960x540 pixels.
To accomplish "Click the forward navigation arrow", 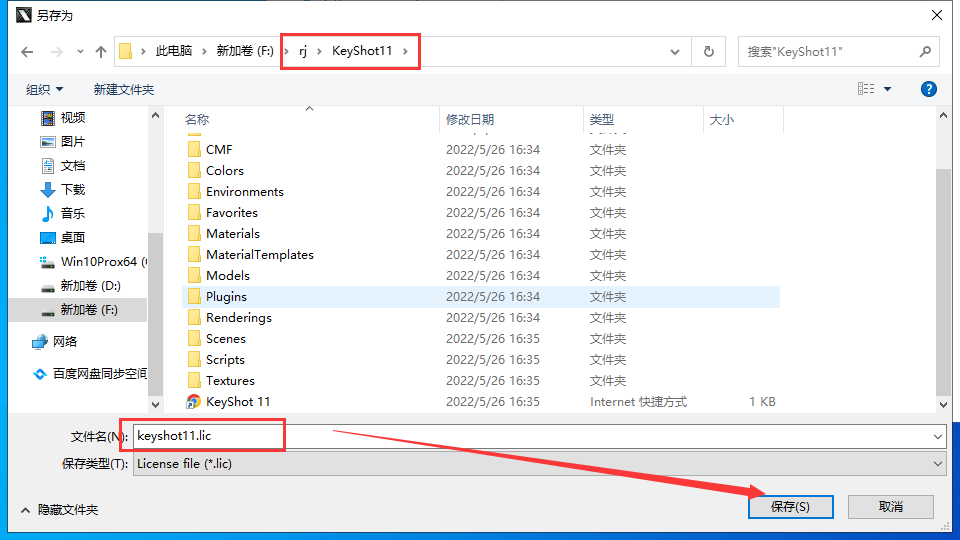I will (x=56, y=52).
